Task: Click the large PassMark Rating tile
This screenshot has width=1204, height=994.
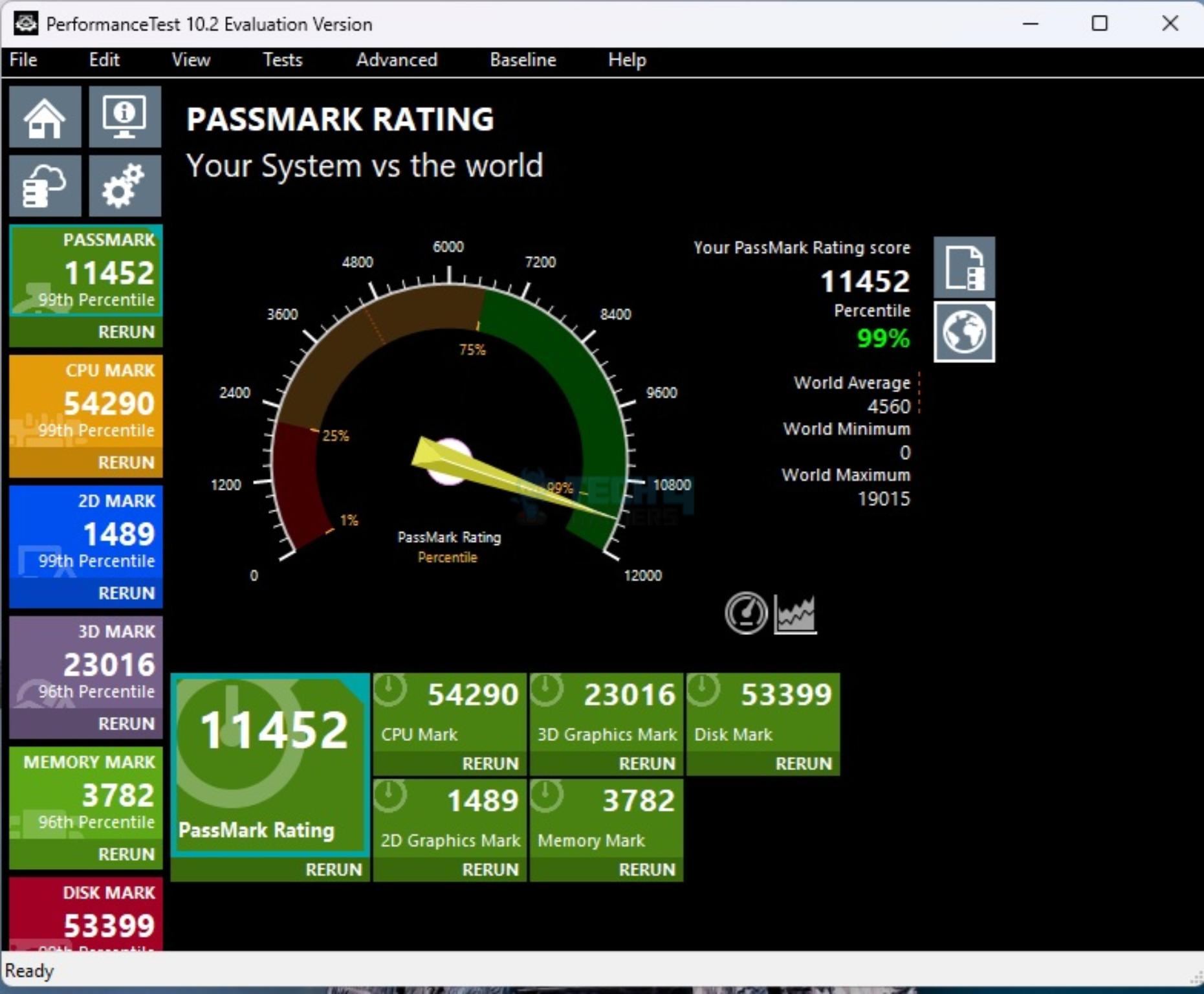Action: (x=270, y=764)
